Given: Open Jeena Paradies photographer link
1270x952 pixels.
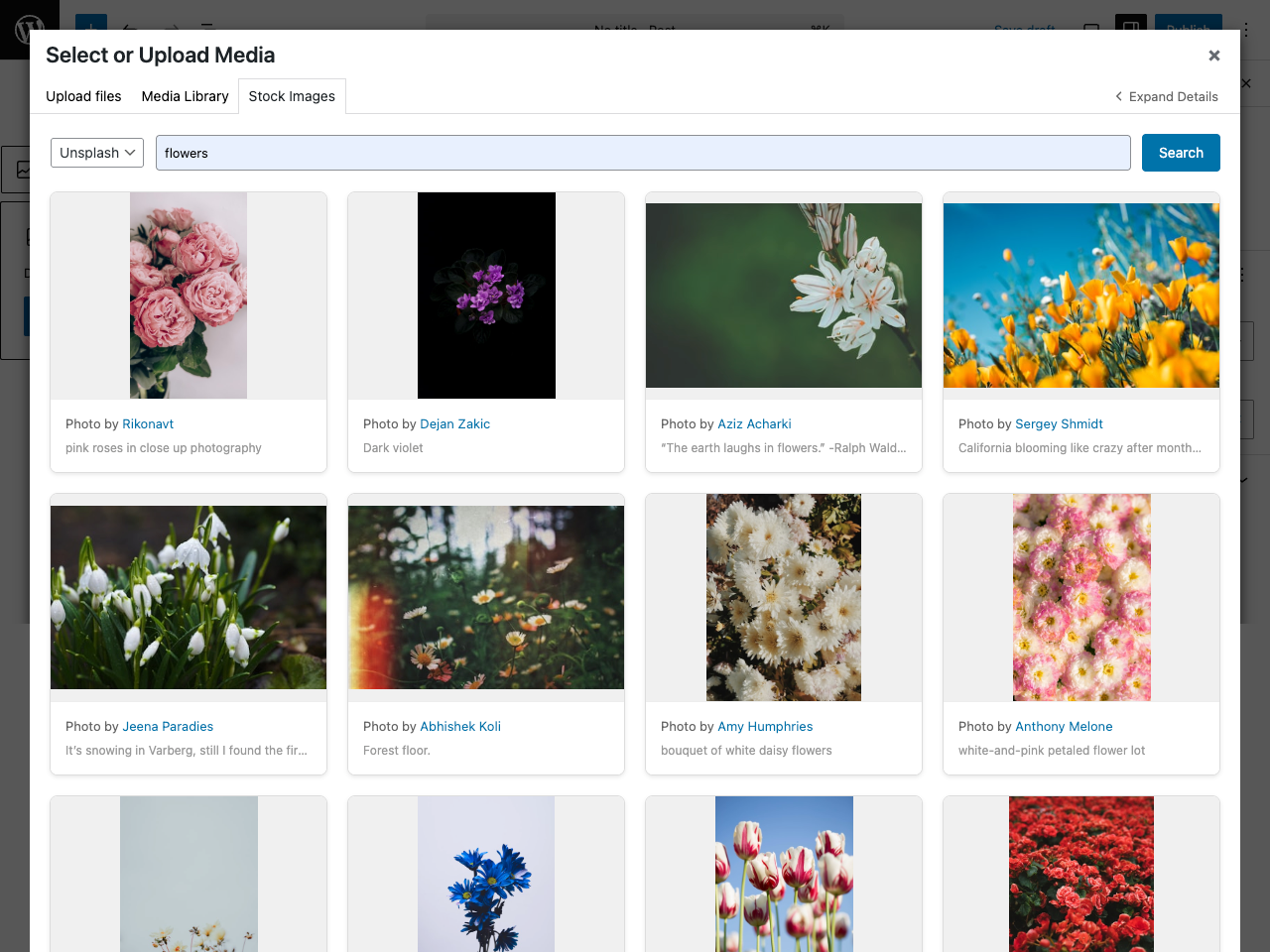Looking at the screenshot, I should coord(168,726).
